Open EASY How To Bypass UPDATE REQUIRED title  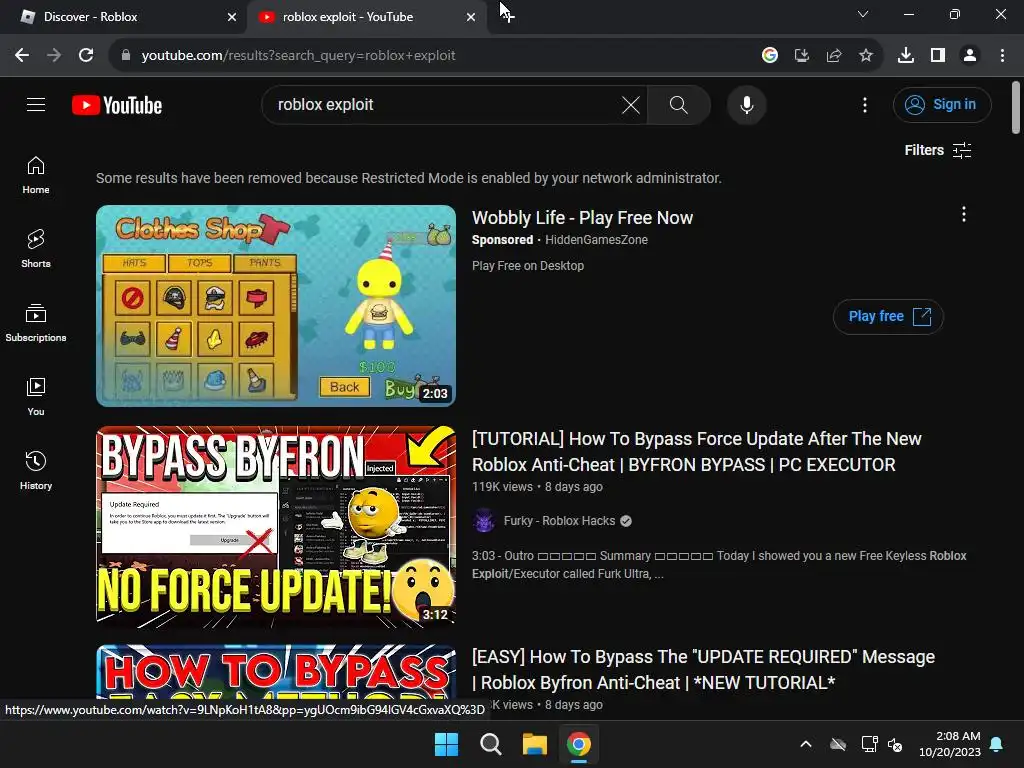tap(703, 670)
